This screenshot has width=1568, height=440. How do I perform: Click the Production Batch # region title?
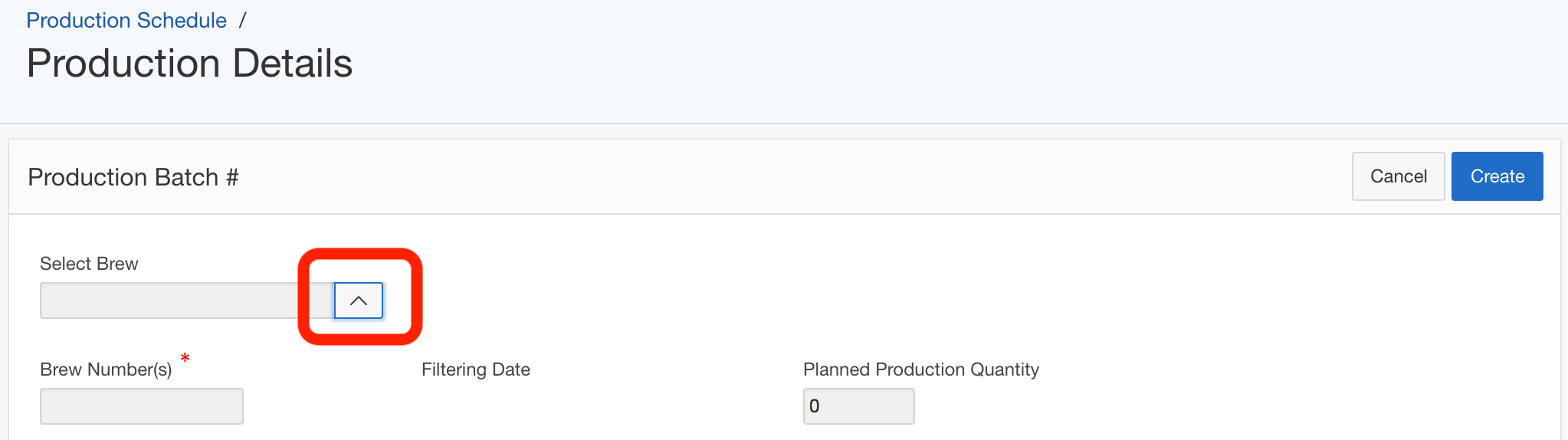(133, 177)
